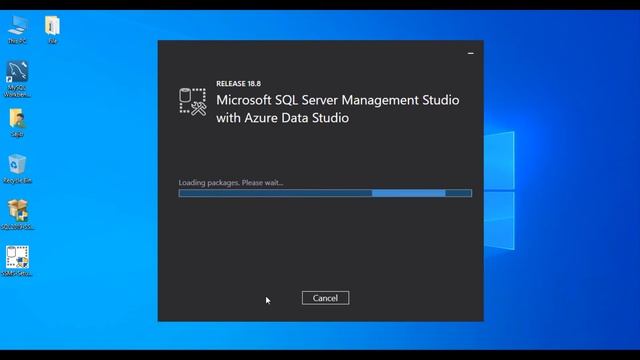Click the 'with Azure Data Studio' text
The width and height of the screenshot is (640, 360).
[x=282, y=118]
